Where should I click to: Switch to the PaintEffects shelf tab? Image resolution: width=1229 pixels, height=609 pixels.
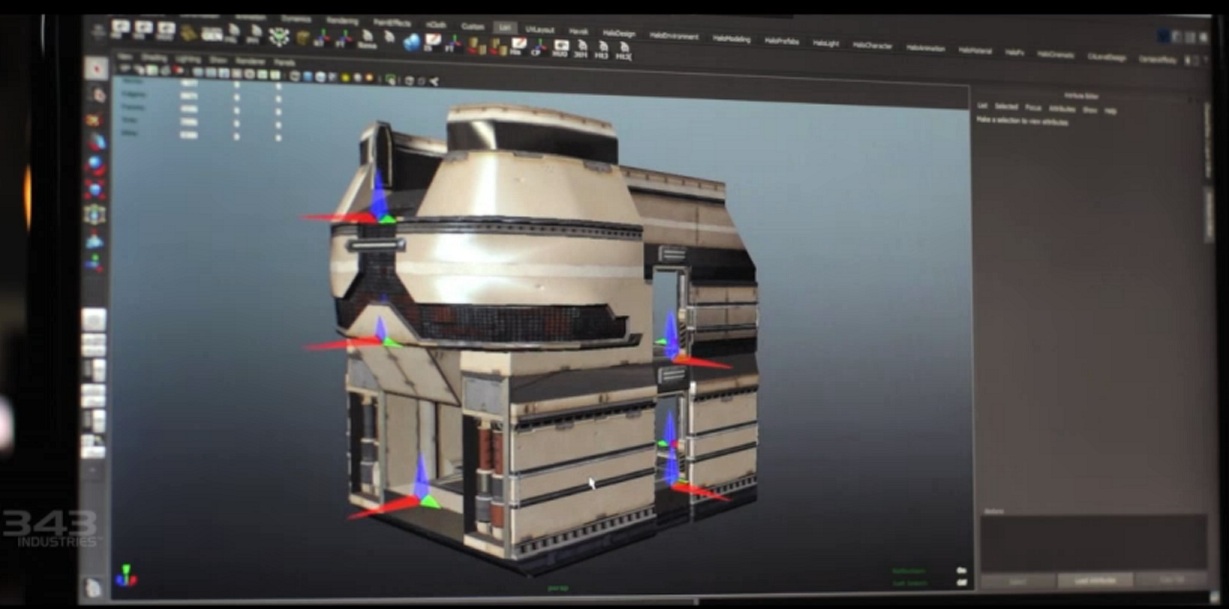[391, 22]
